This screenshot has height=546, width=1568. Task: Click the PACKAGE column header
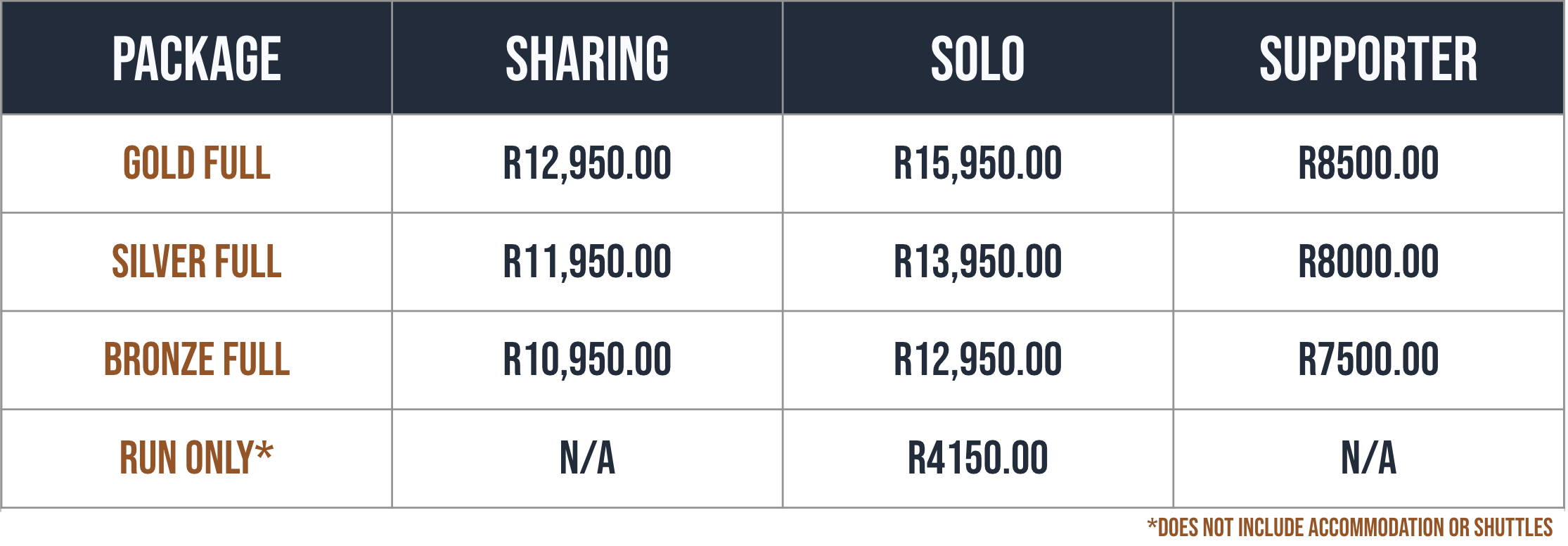click(197, 59)
